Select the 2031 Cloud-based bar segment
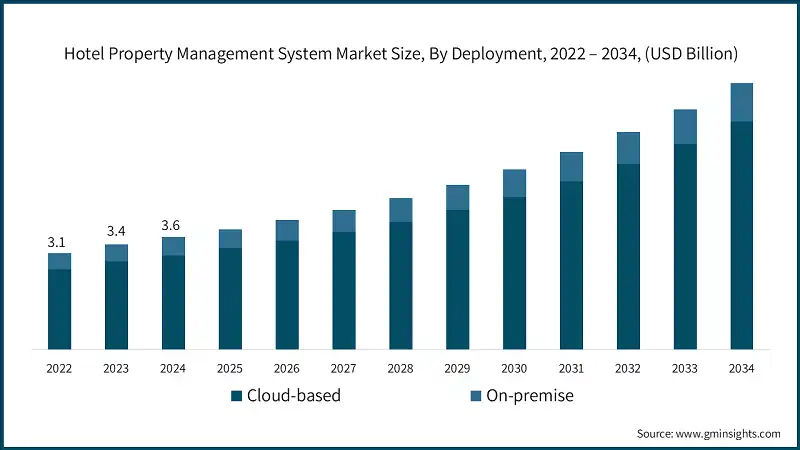800x450 pixels. [x=571, y=265]
